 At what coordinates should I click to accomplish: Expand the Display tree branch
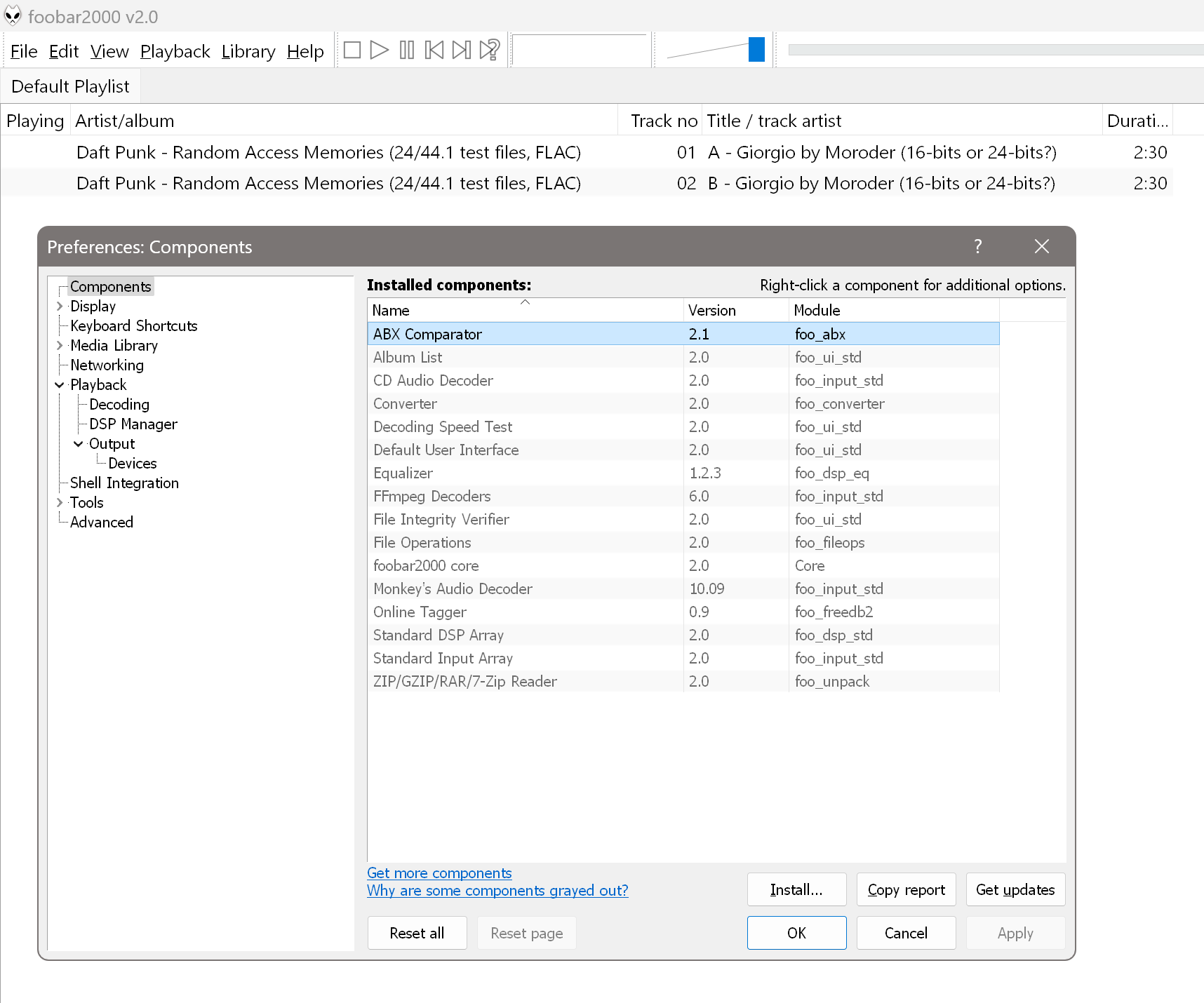(x=59, y=306)
